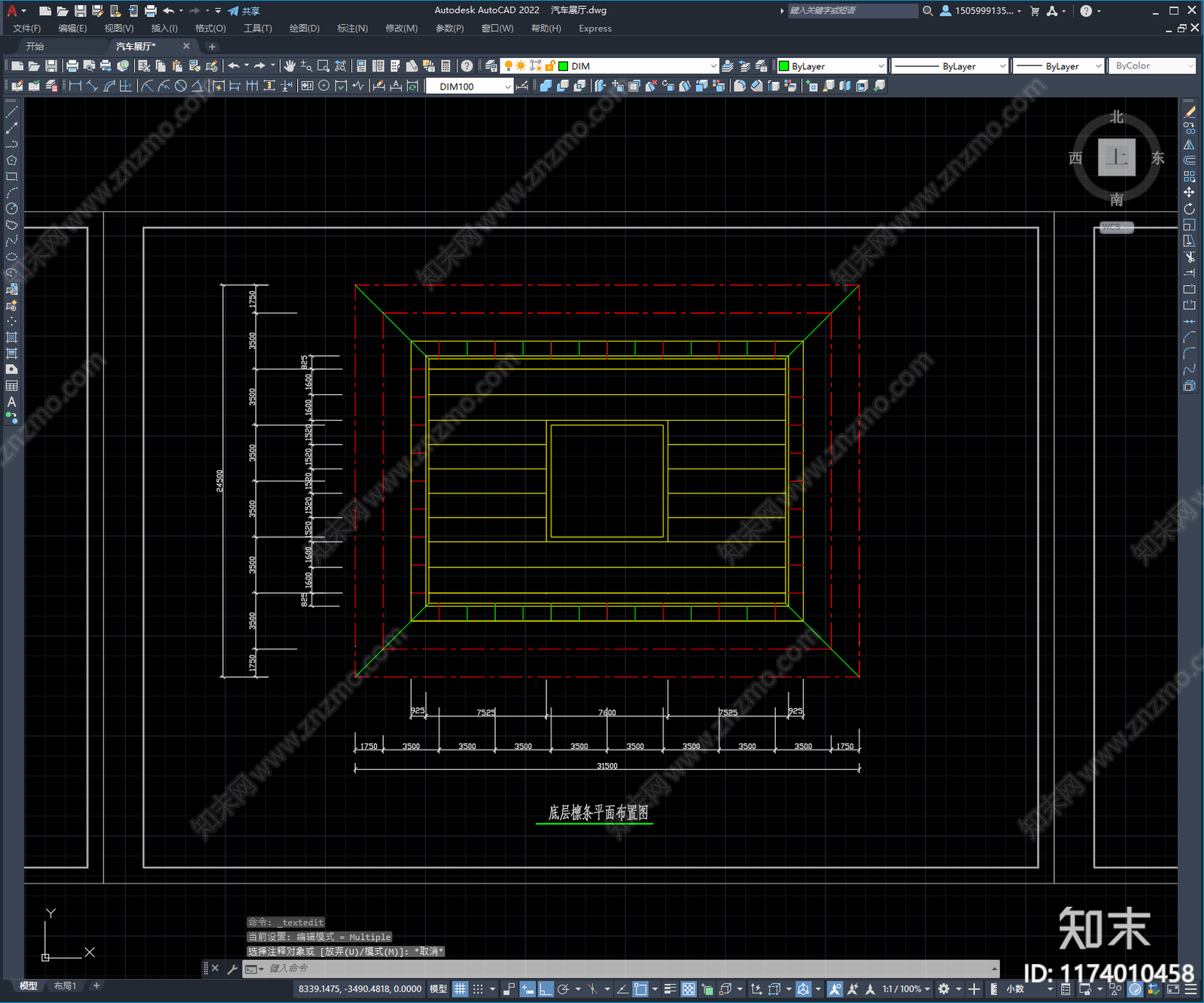
Task: Click the Plot printer icon
Action: [72, 66]
